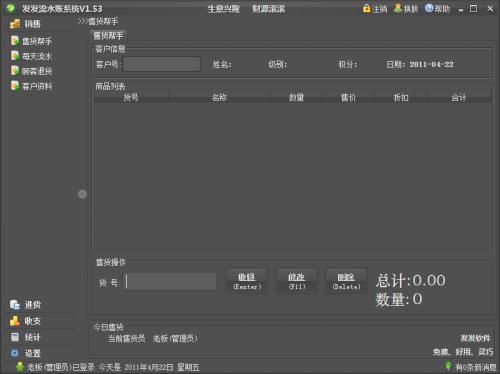500x374 pixels.
Task: Sort by the 合计 column header
Action: pos(459,97)
